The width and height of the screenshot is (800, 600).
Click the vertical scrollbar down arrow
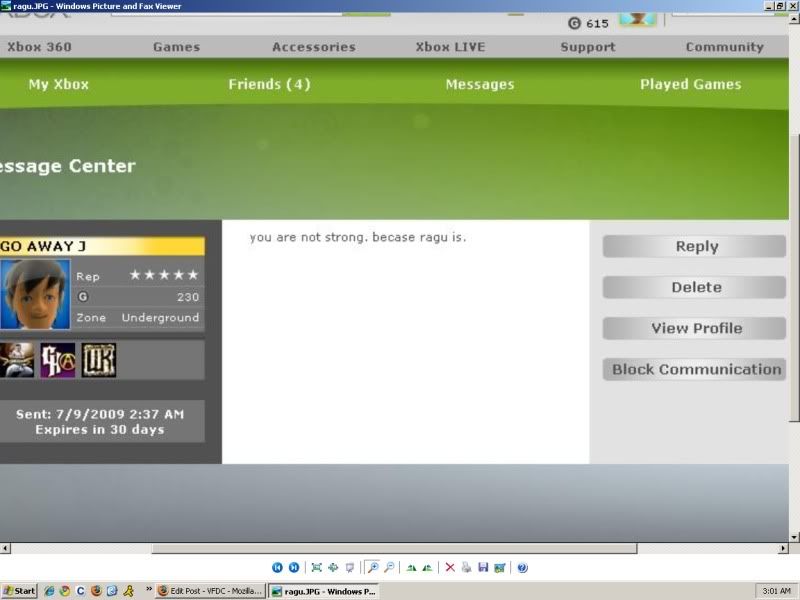click(794, 537)
